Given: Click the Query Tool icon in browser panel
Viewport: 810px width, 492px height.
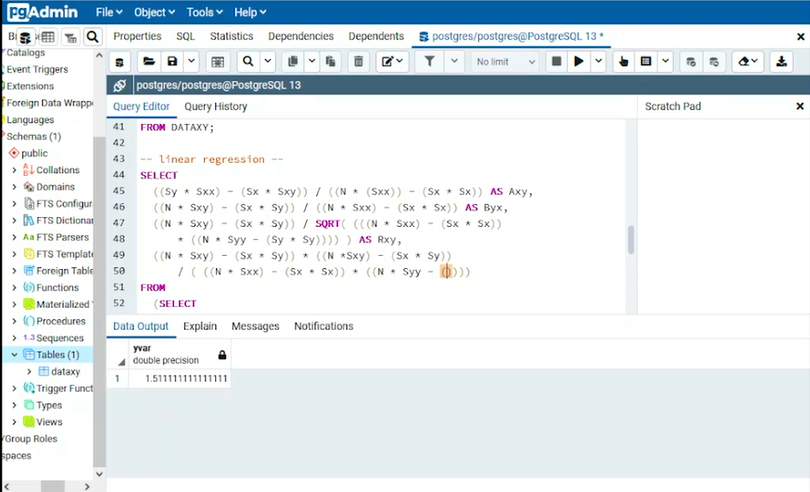Looking at the screenshot, I should (25, 37).
